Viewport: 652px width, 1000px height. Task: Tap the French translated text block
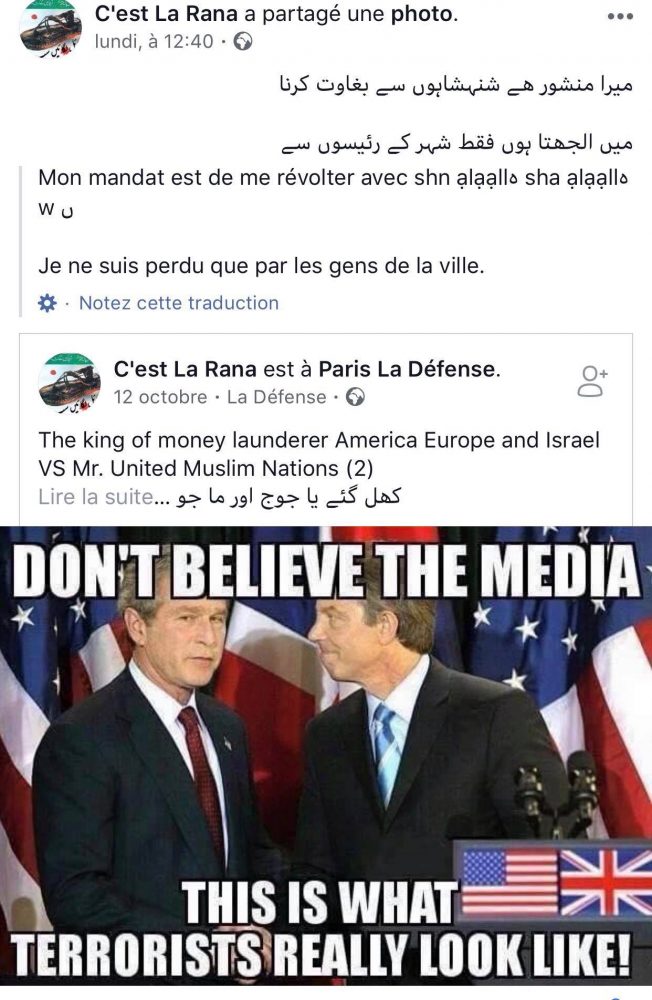(334, 222)
